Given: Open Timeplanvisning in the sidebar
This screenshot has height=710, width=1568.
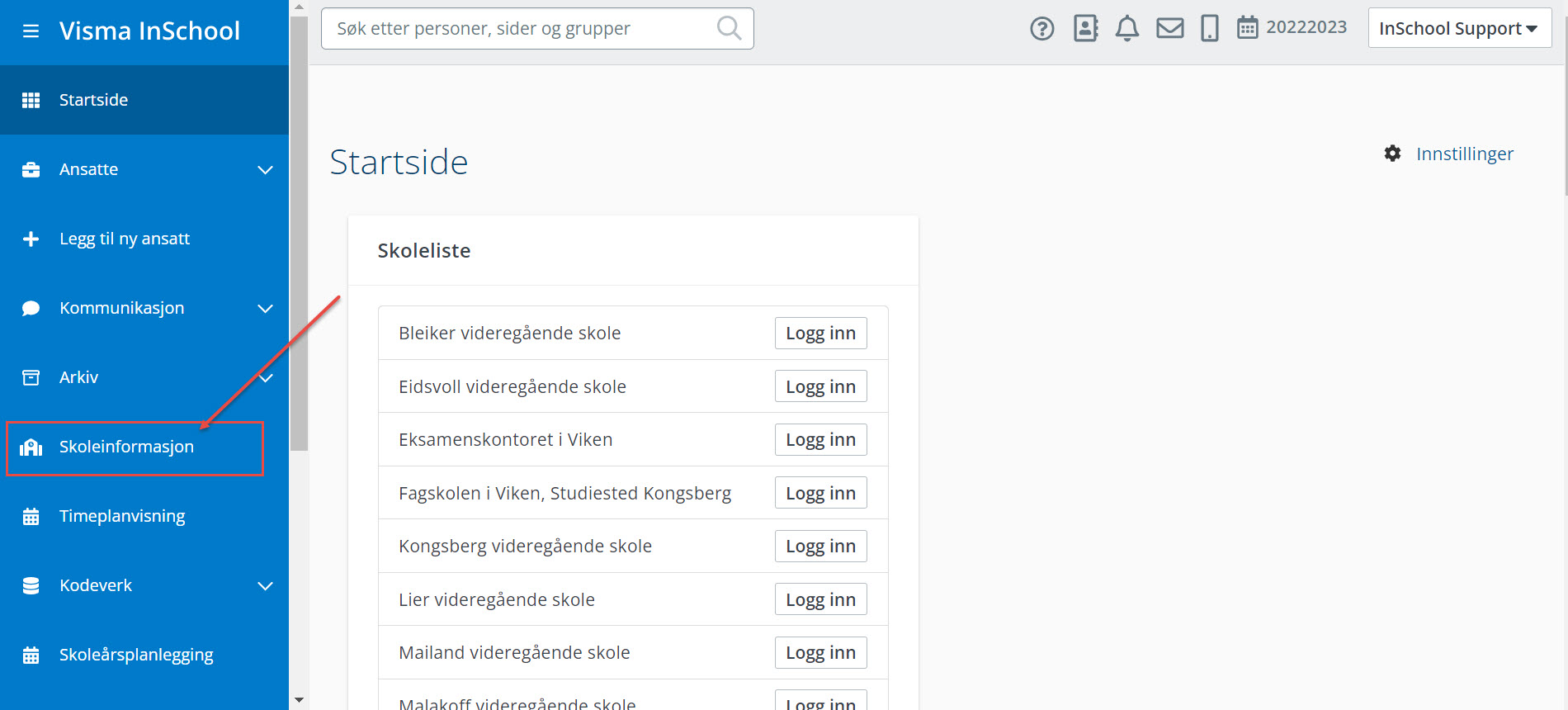Looking at the screenshot, I should click(x=144, y=516).
